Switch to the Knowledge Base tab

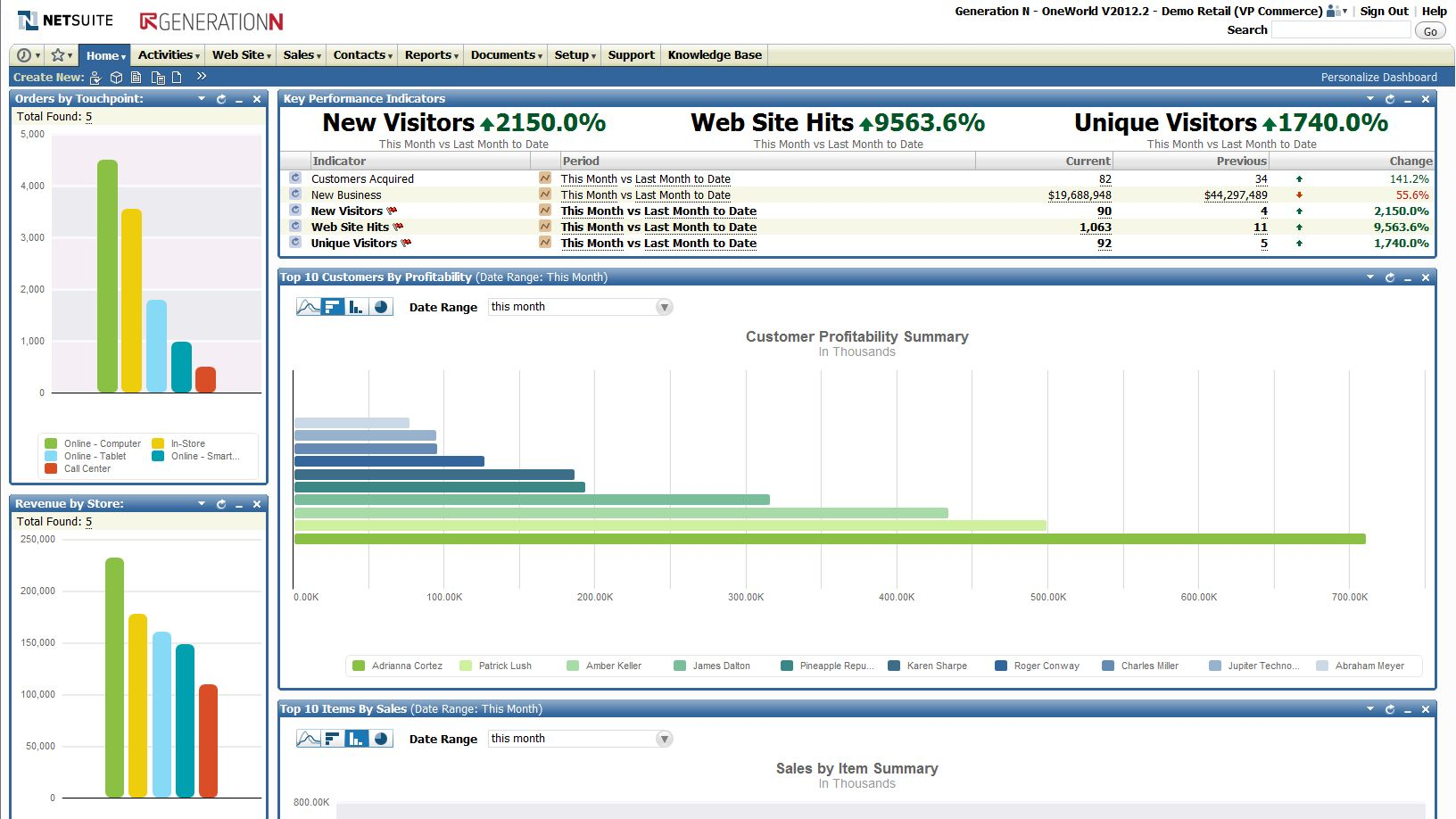coord(714,54)
